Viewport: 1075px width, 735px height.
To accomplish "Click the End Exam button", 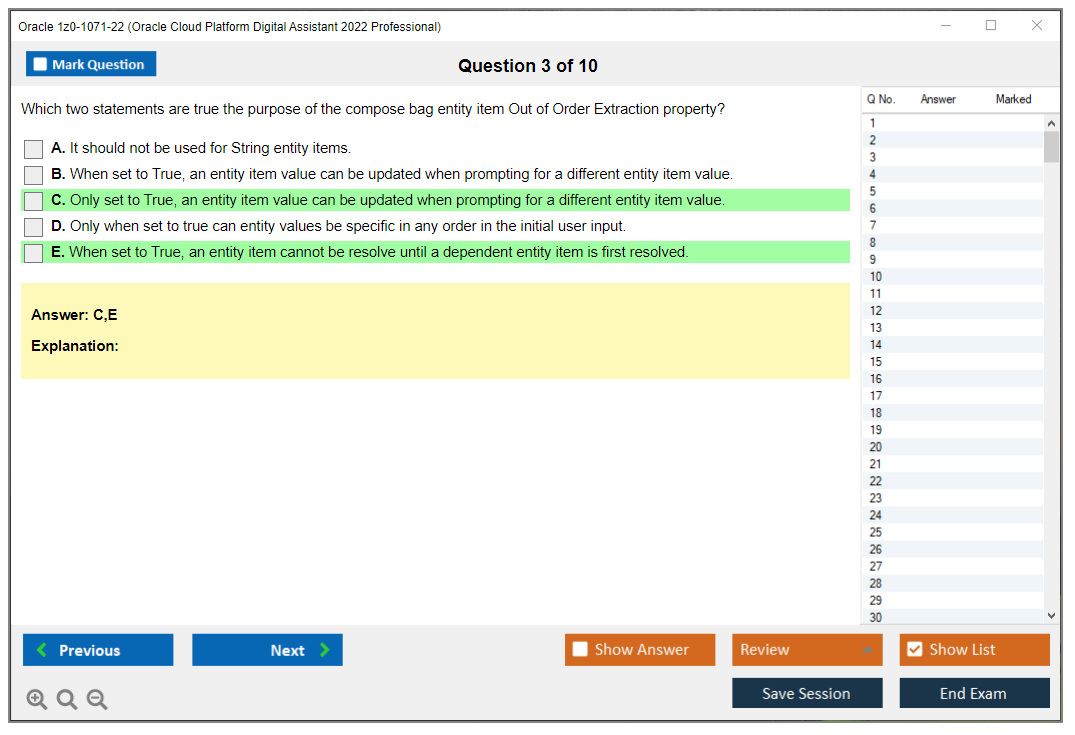I will click(x=974, y=693).
